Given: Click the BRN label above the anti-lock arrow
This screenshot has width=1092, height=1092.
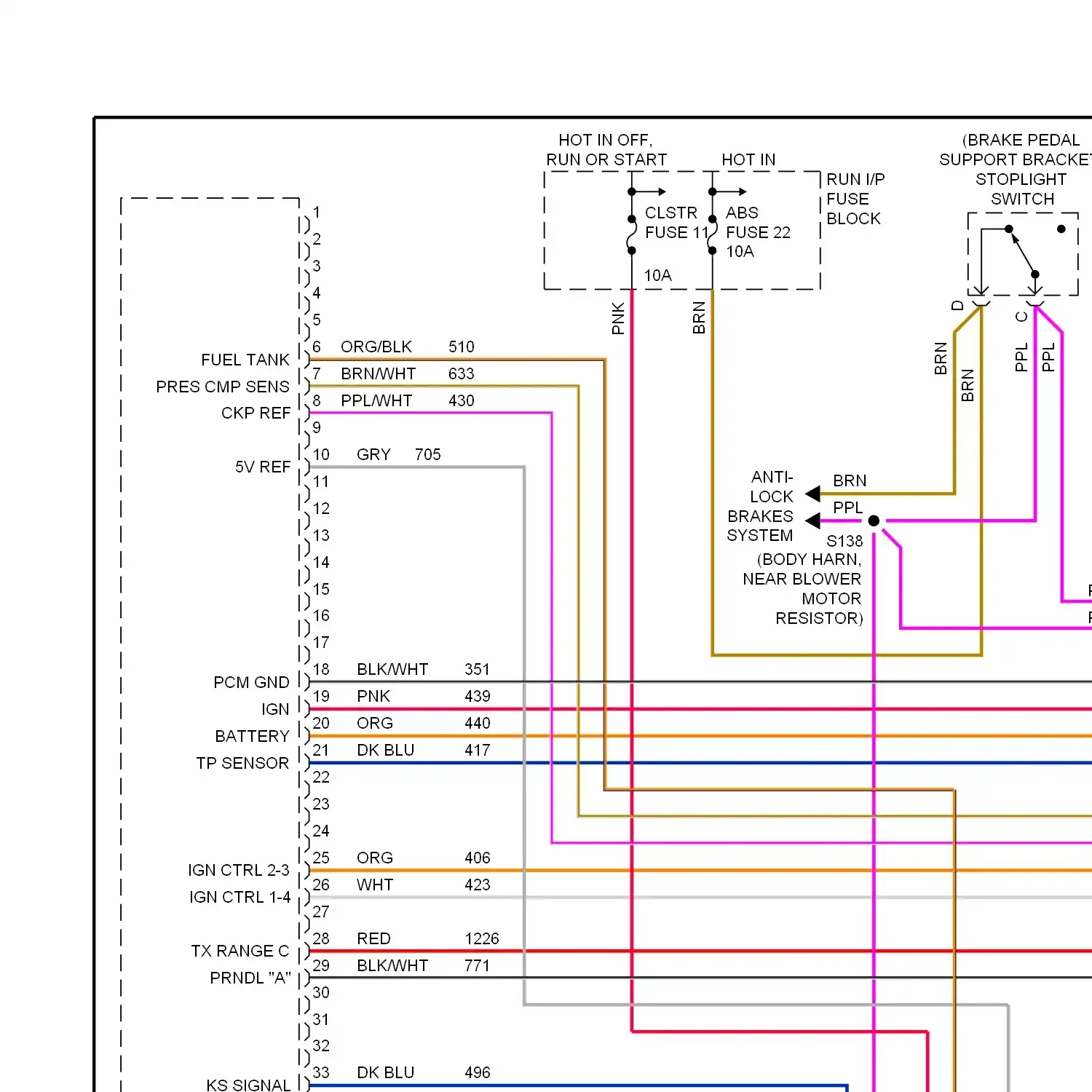Looking at the screenshot, I should pos(850,480).
